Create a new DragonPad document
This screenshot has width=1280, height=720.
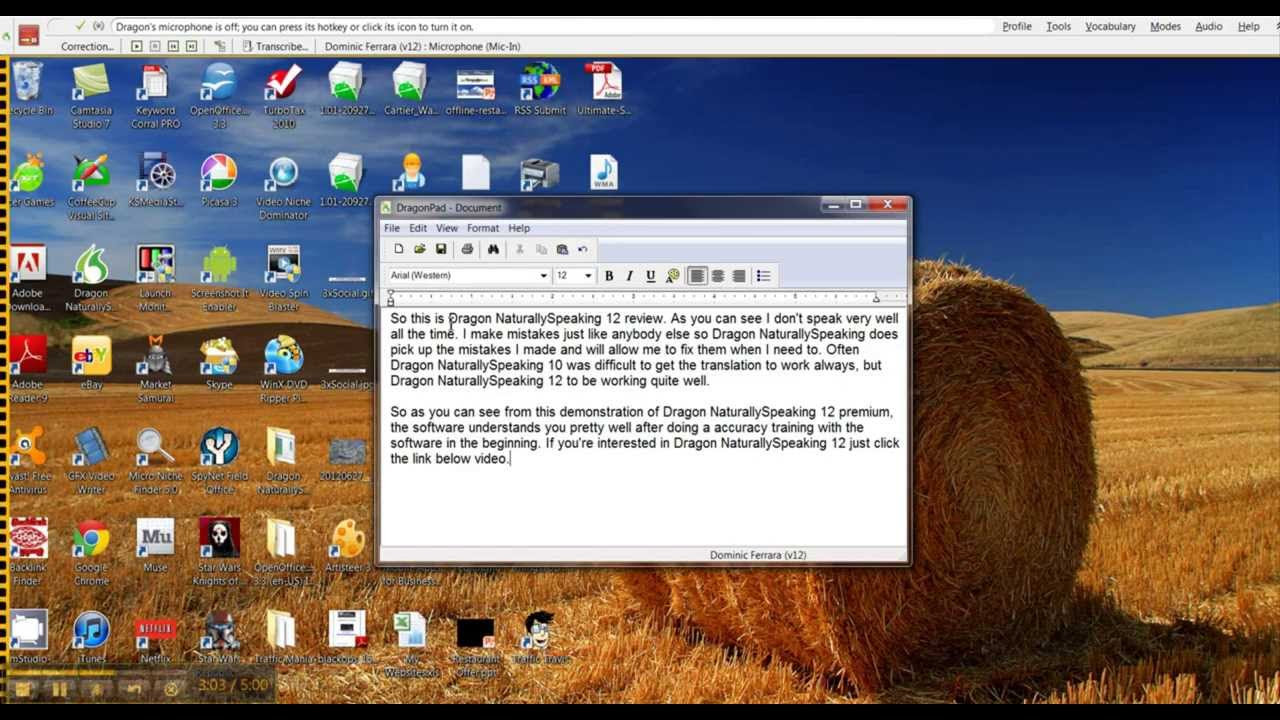[399, 249]
